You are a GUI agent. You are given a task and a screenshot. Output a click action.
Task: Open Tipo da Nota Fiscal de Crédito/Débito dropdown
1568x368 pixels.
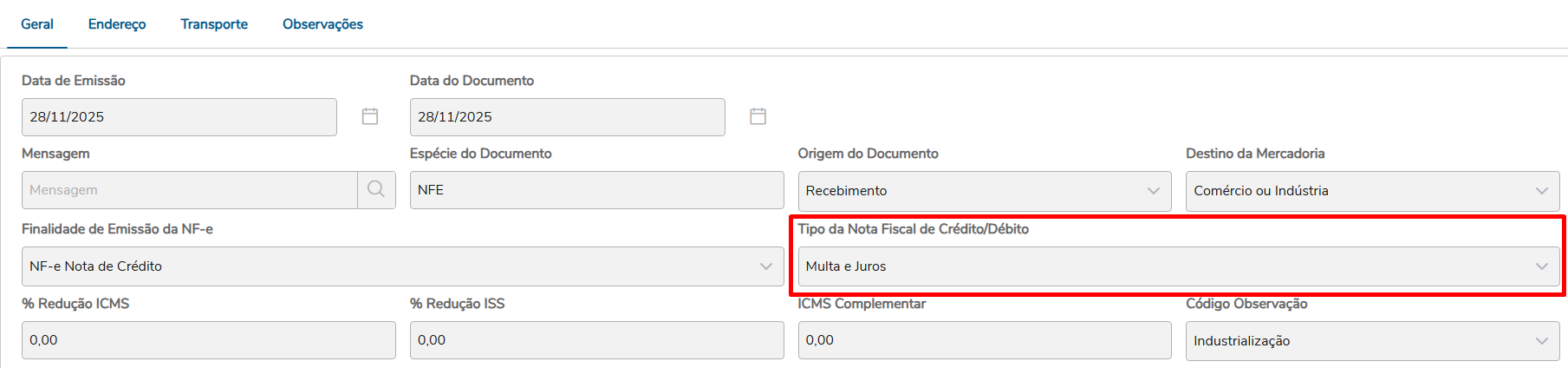click(1178, 266)
